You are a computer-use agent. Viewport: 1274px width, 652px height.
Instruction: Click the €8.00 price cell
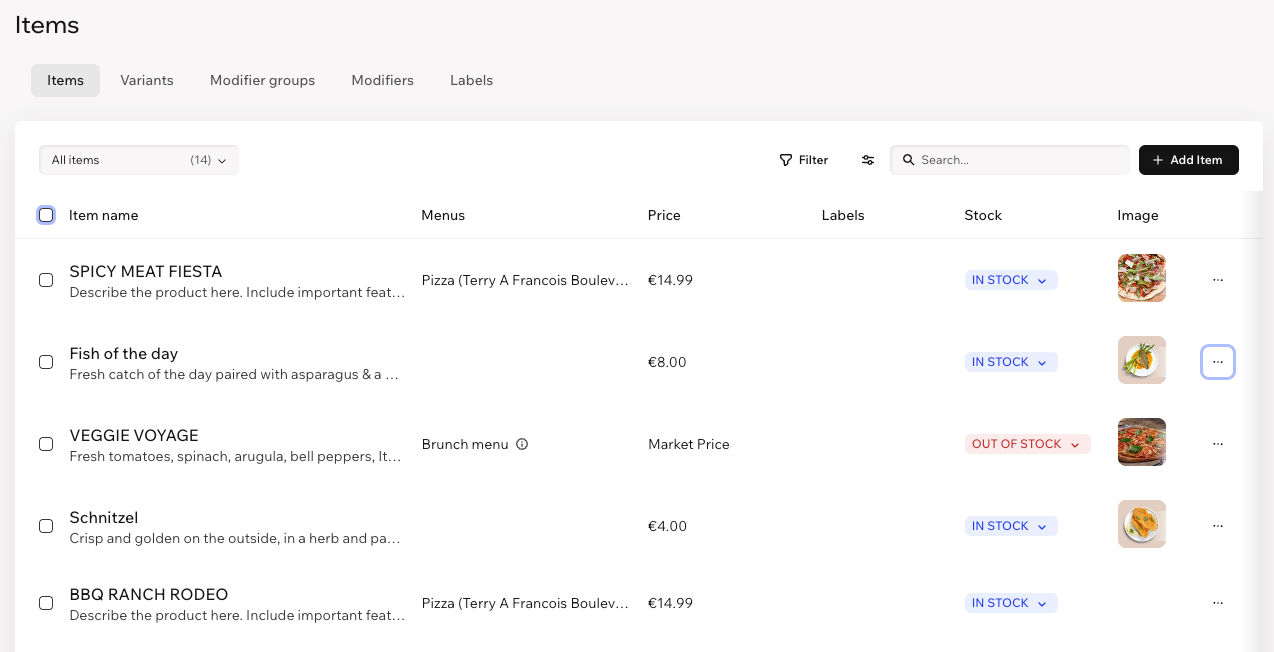point(667,362)
